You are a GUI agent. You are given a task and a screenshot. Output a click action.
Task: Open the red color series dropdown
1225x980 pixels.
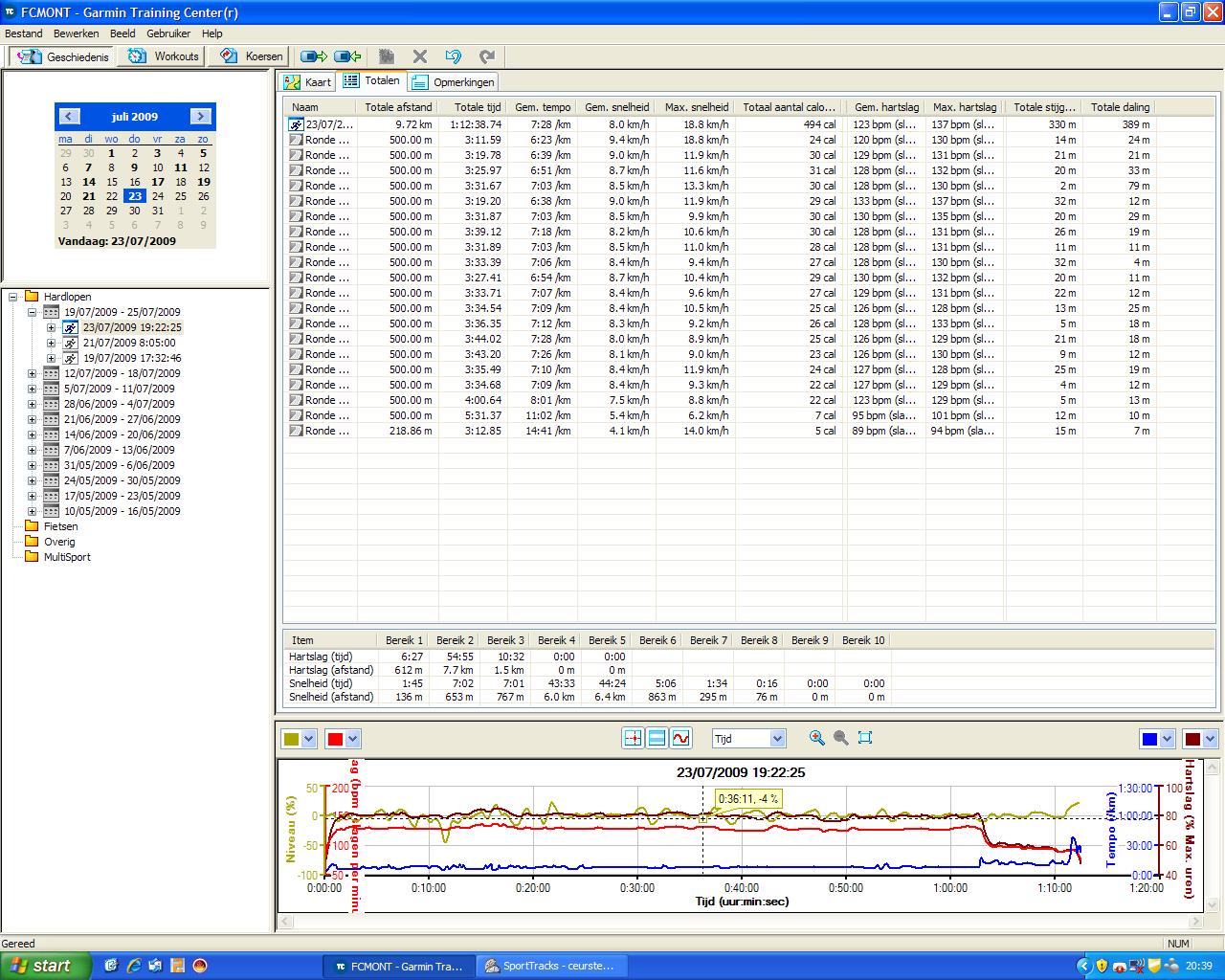(x=353, y=739)
